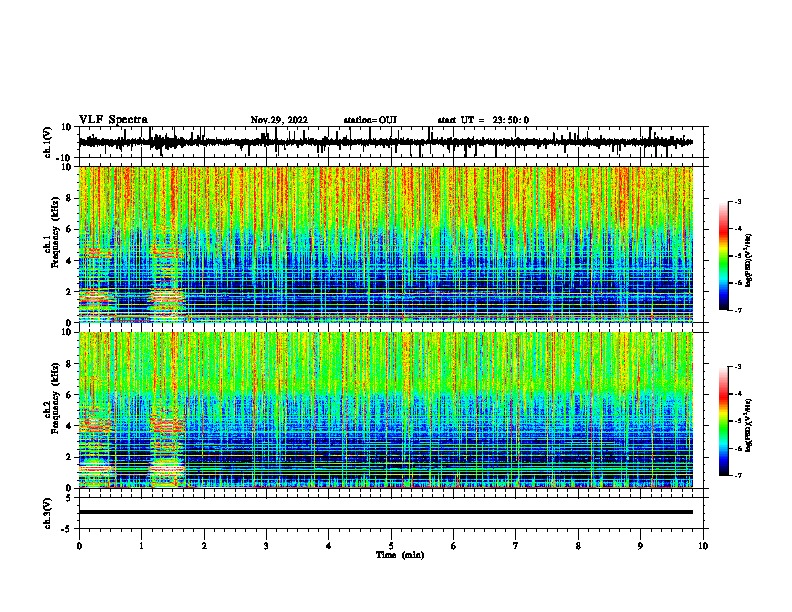The image size is (792, 612).
Task: Click the "-5" tick on ch.3(V) axis
Action: point(68,529)
